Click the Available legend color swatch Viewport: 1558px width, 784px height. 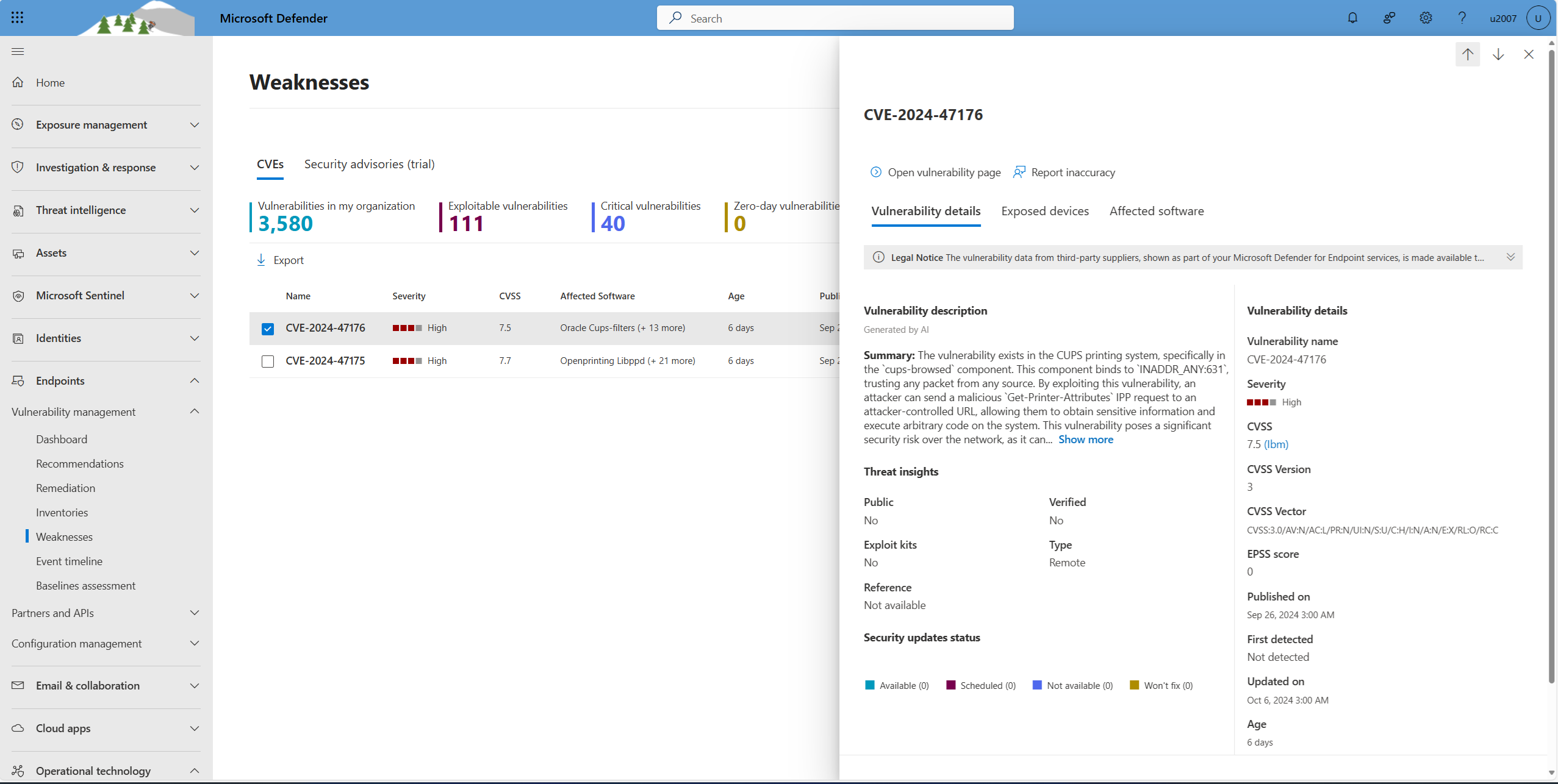click(870, 685)
